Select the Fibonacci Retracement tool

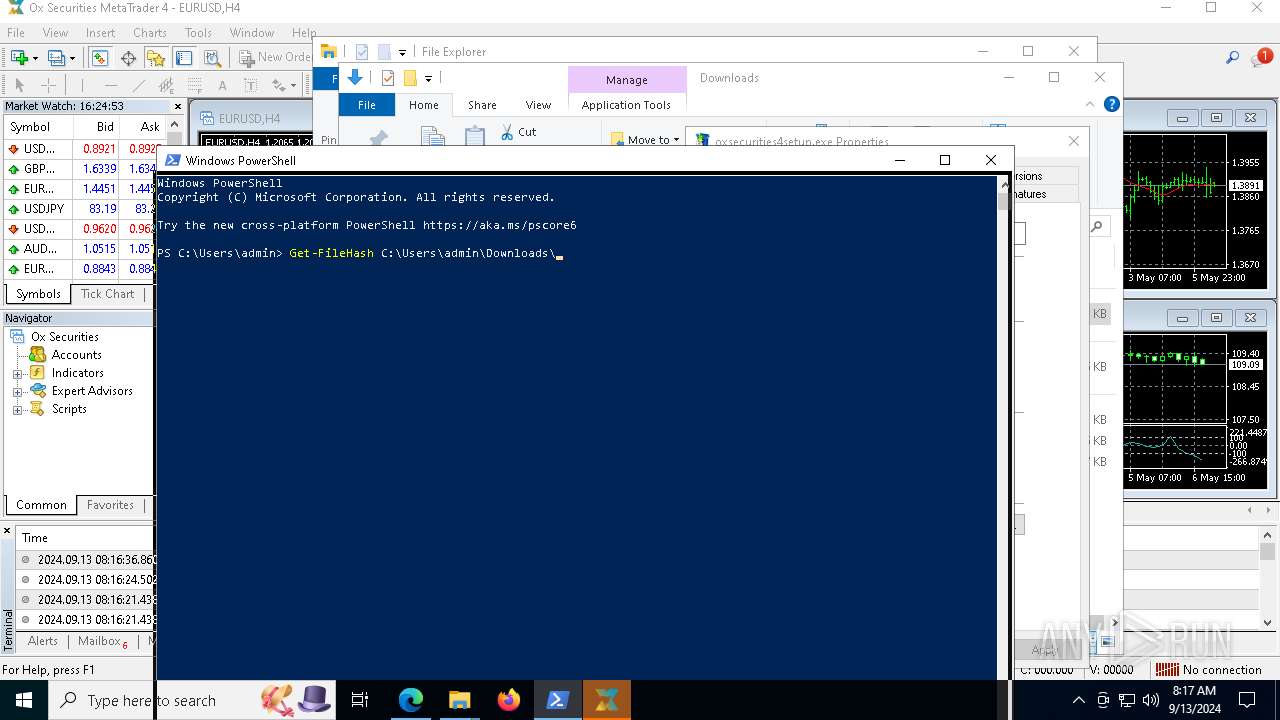point(195,85)
